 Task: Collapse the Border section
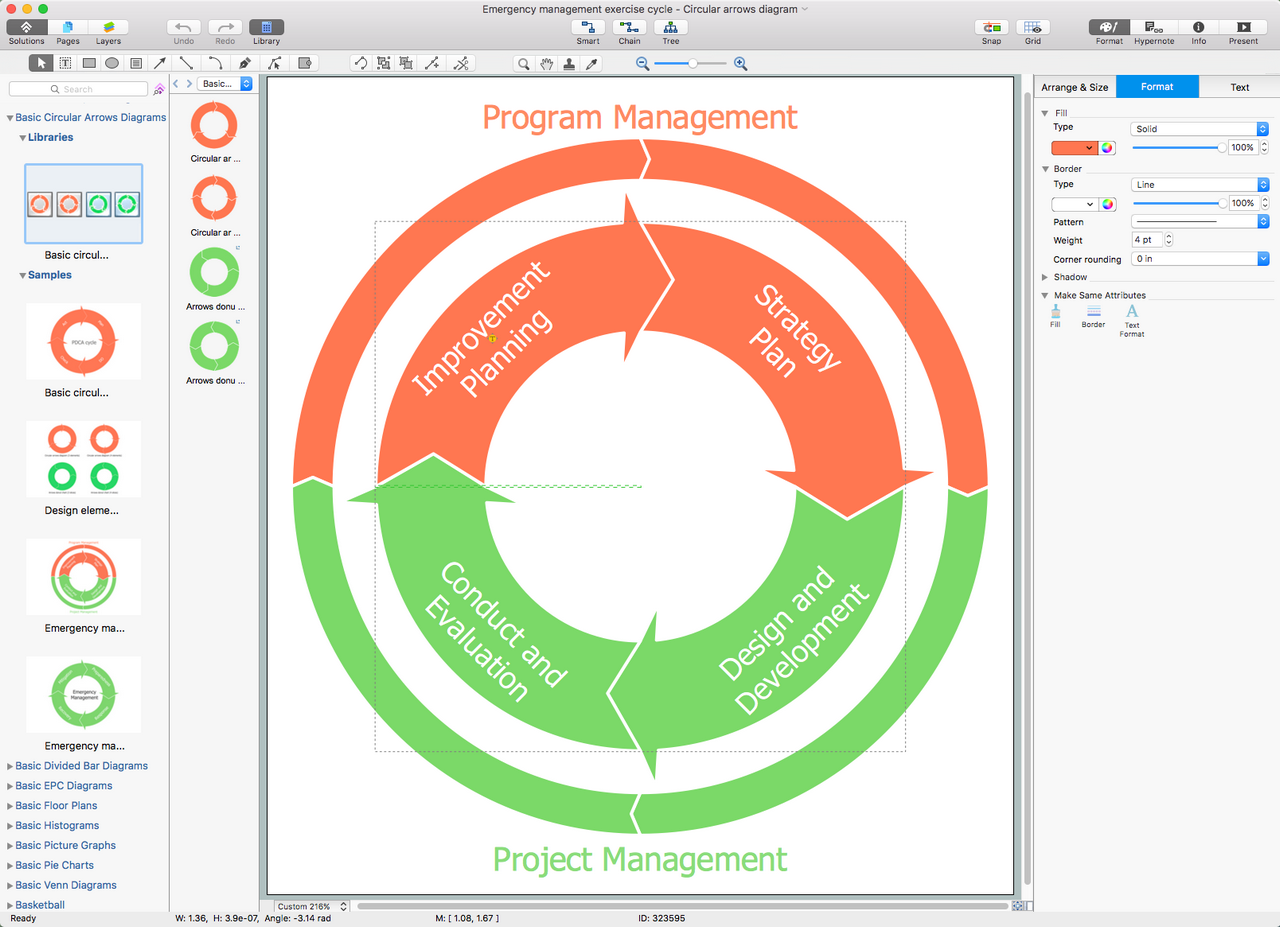pos(1045,169)
